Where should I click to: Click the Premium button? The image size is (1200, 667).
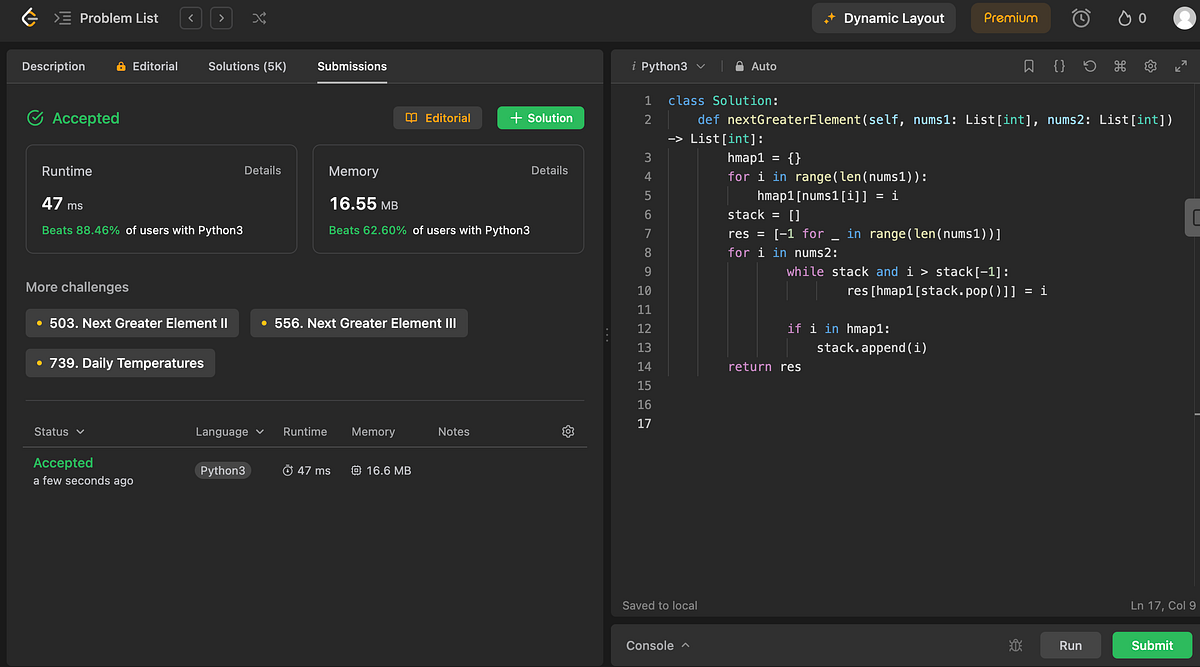point(1010,17)
